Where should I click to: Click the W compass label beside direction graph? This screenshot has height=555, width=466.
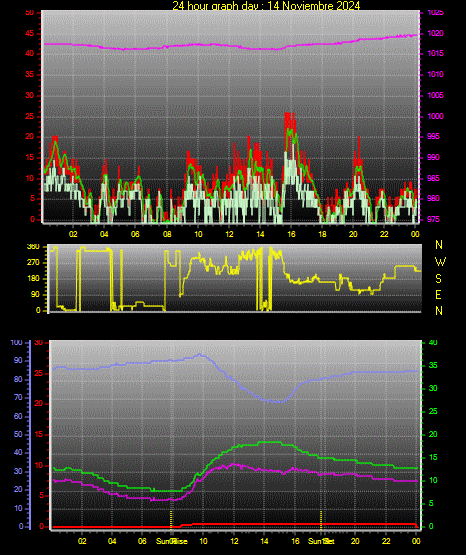(x=440, y=262)
